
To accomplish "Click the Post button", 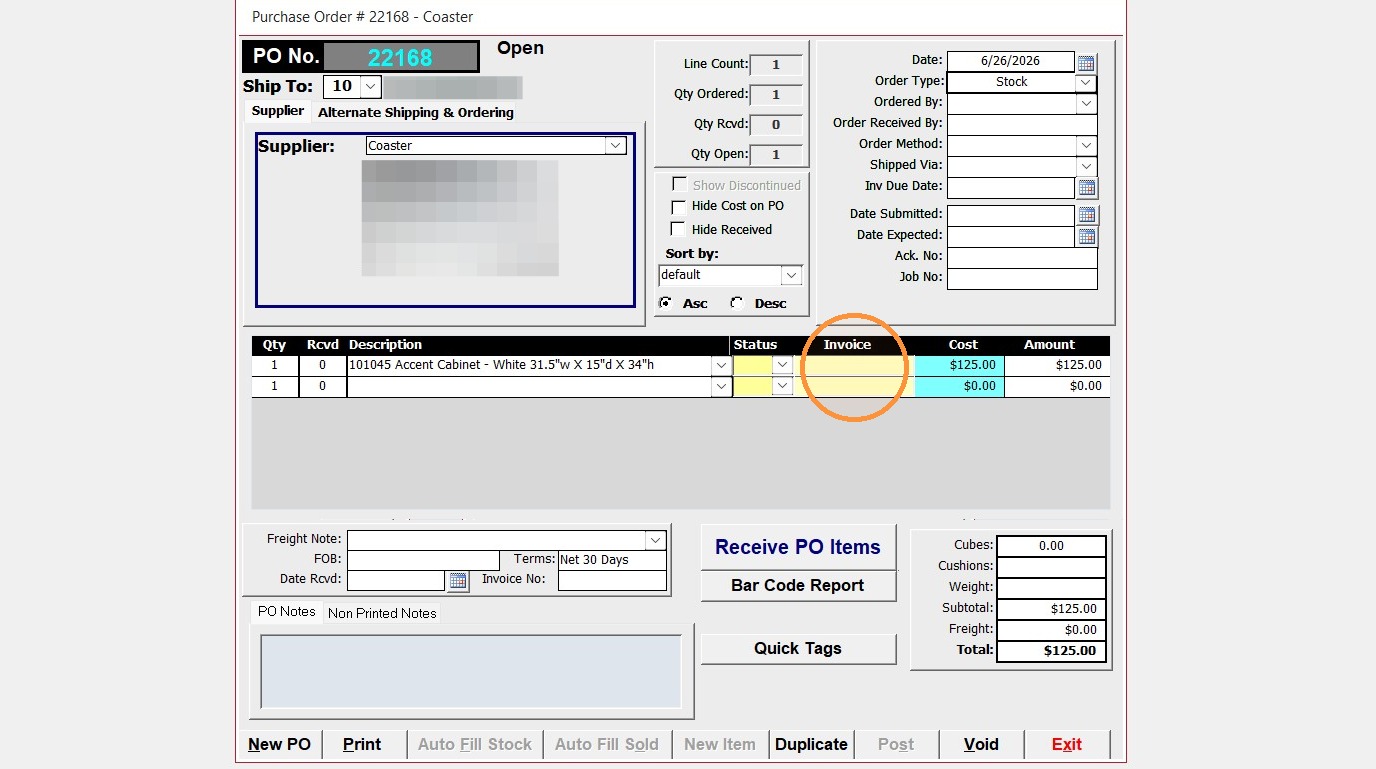I will [x=896, y=744].
